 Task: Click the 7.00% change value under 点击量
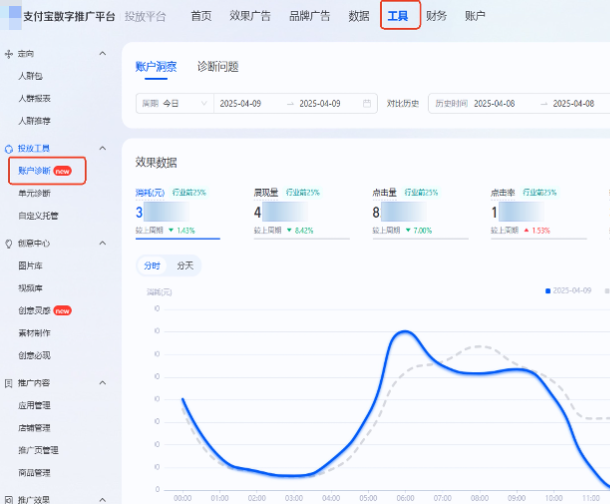click(422, 231)
